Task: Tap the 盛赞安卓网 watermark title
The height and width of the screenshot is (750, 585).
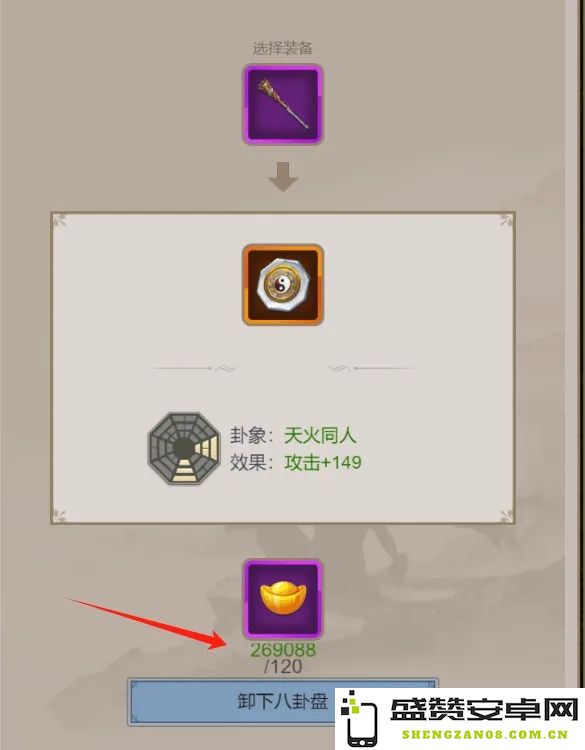Action: pos(485,709)
